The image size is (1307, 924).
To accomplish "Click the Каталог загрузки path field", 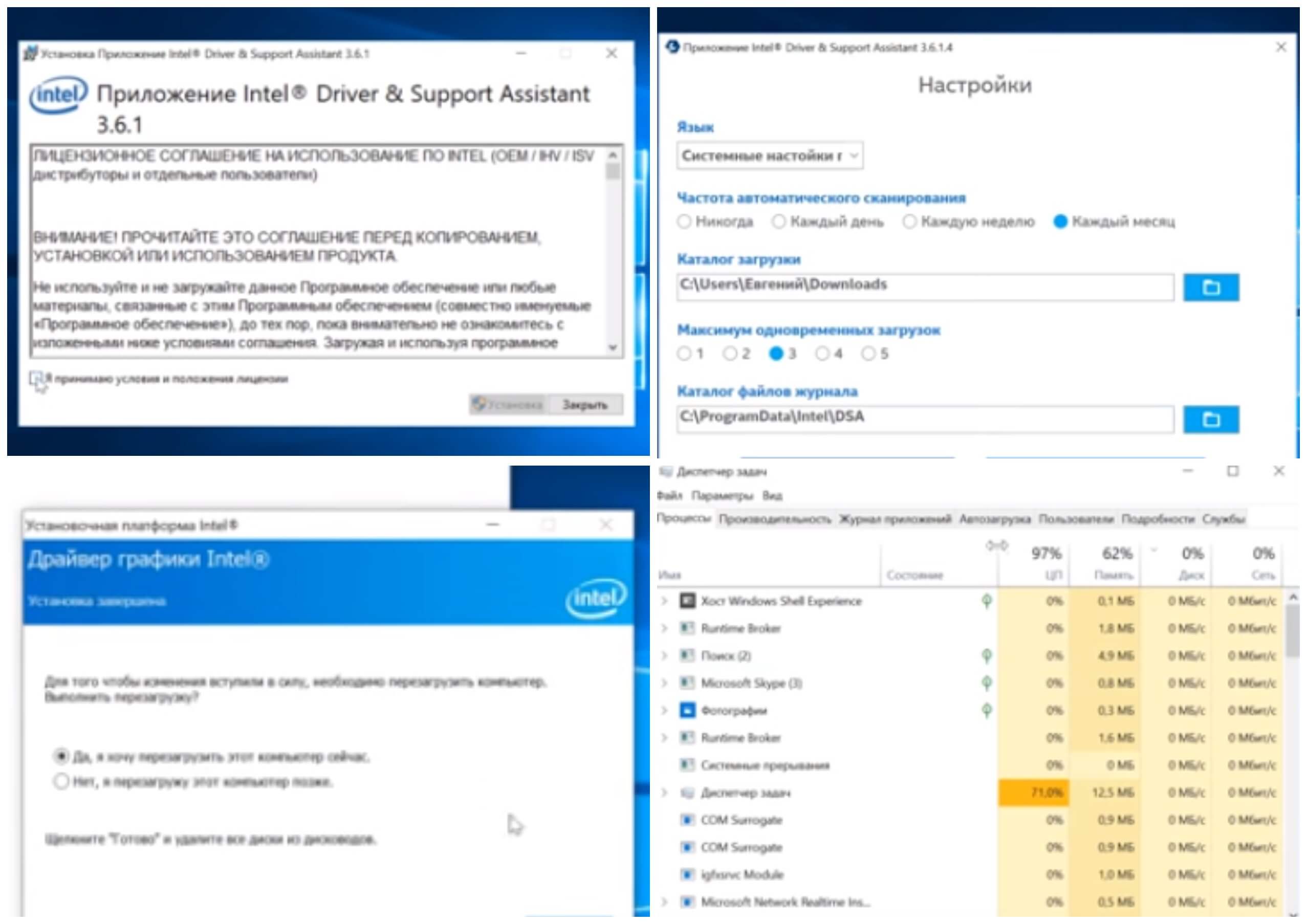I will point(926,287).
